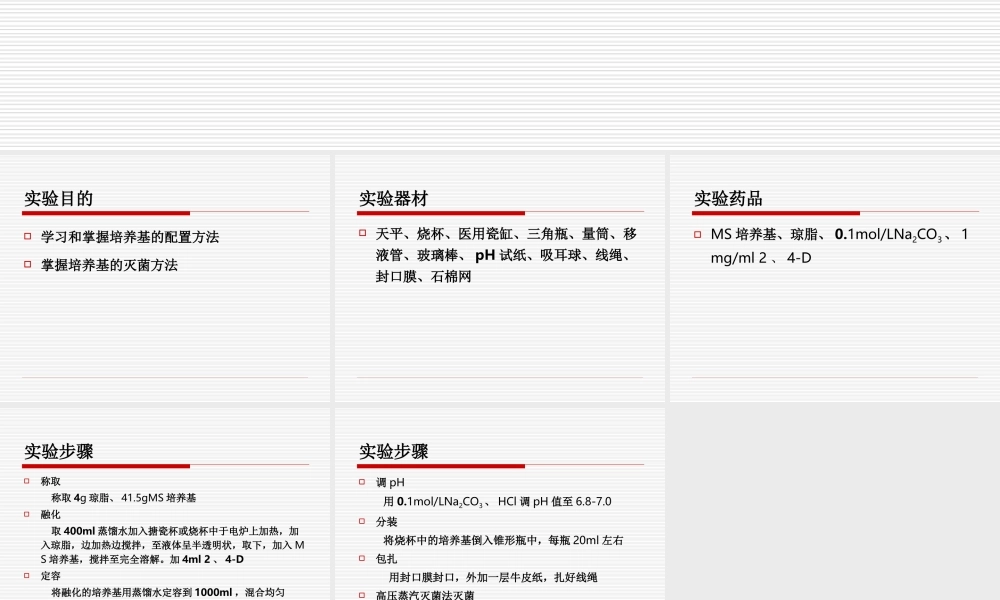Viewport: 1000px width, 600px height.
Task: Click the bullet square before 称取
Action: click(26, 481)
